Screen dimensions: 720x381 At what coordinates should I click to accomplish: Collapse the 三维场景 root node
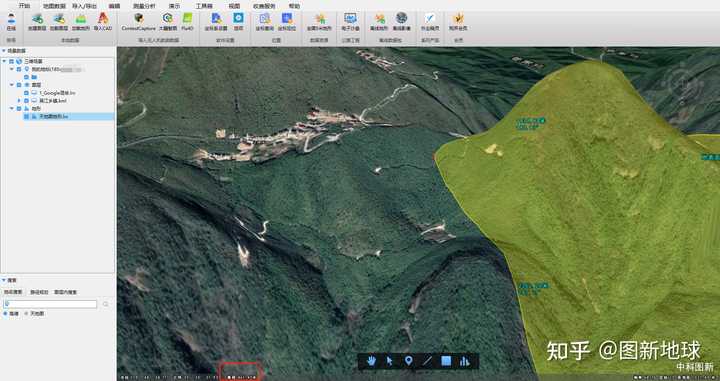pos(5,61)
